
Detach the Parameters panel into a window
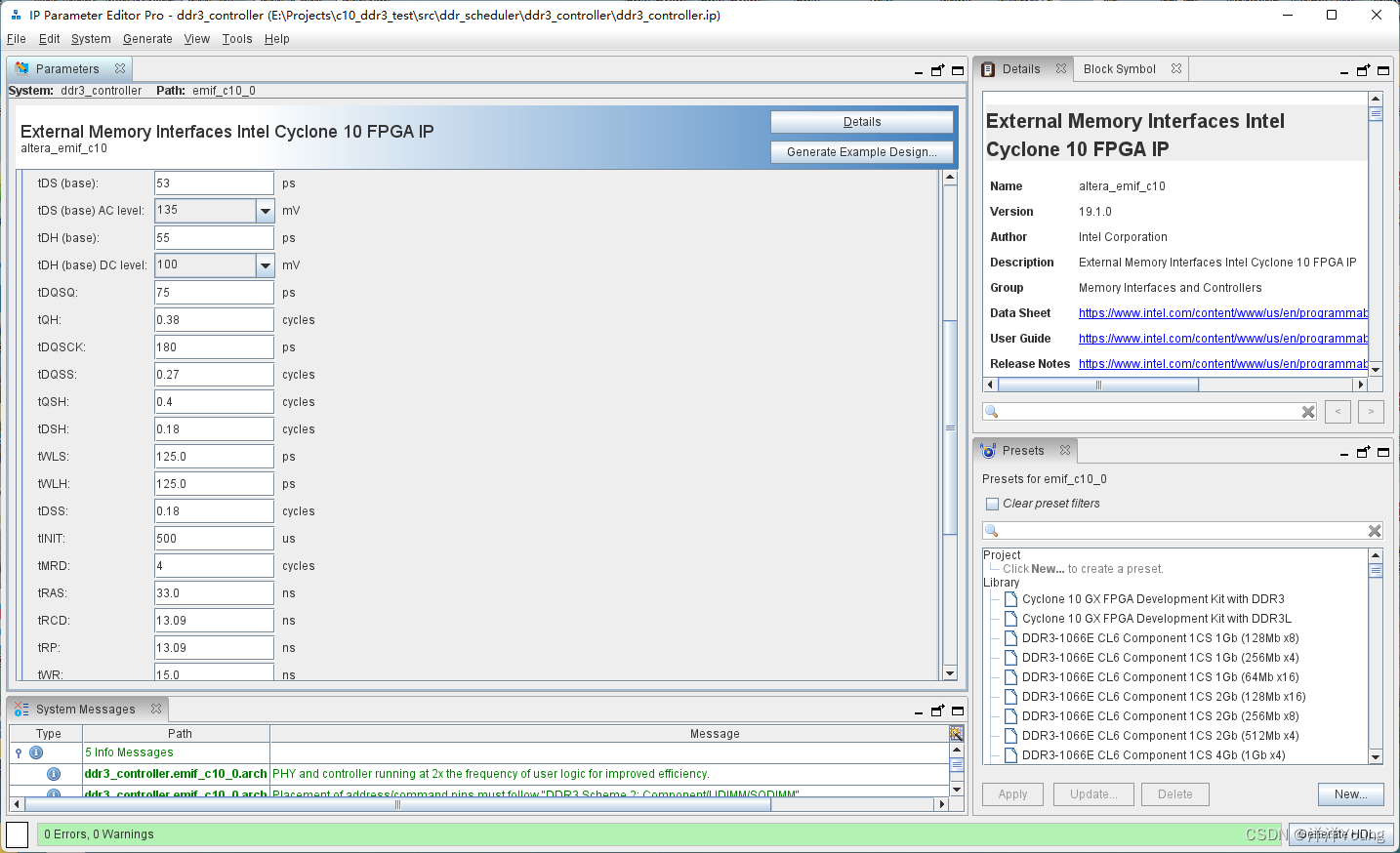pyautogui.click(x=938, y=70)
